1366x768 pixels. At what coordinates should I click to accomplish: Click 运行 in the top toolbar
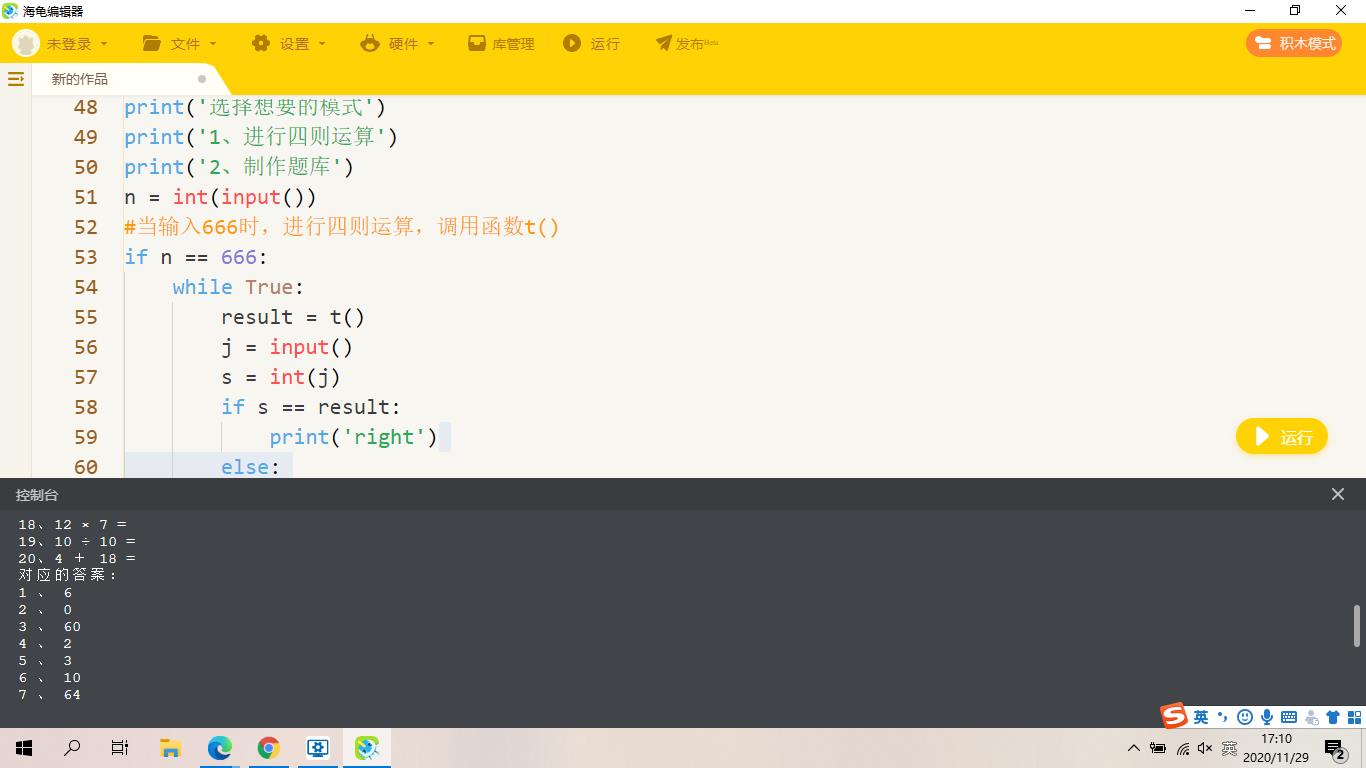point(592,44)
